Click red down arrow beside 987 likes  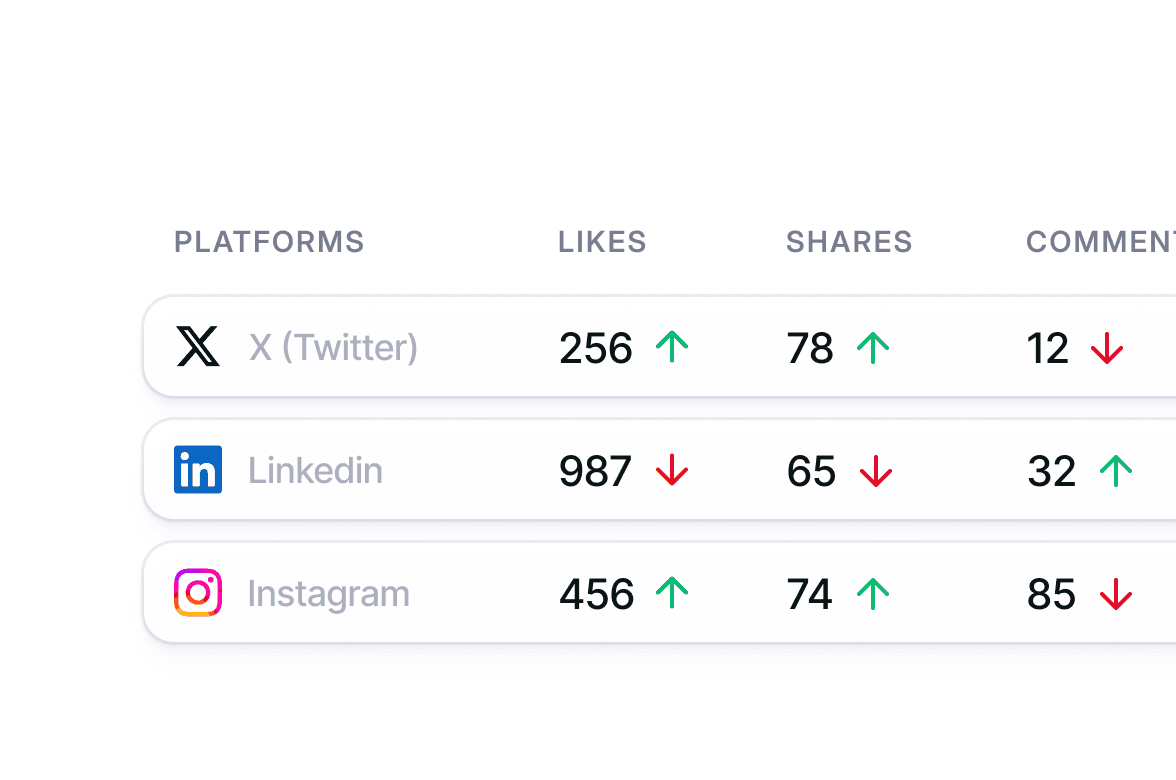[672, 470]
